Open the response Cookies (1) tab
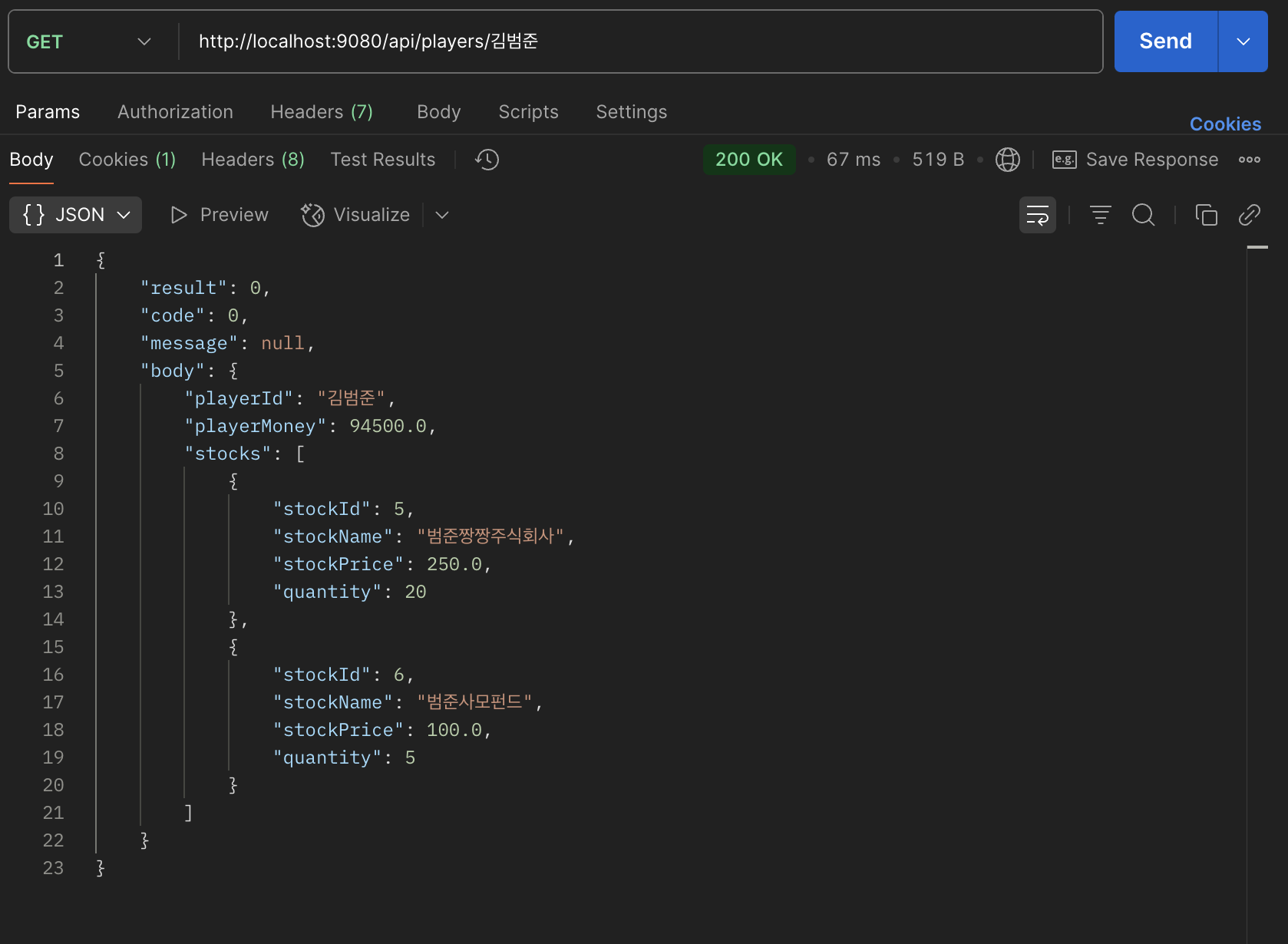Viewport: 1288px width, 944px height. [x=127, y=160]
